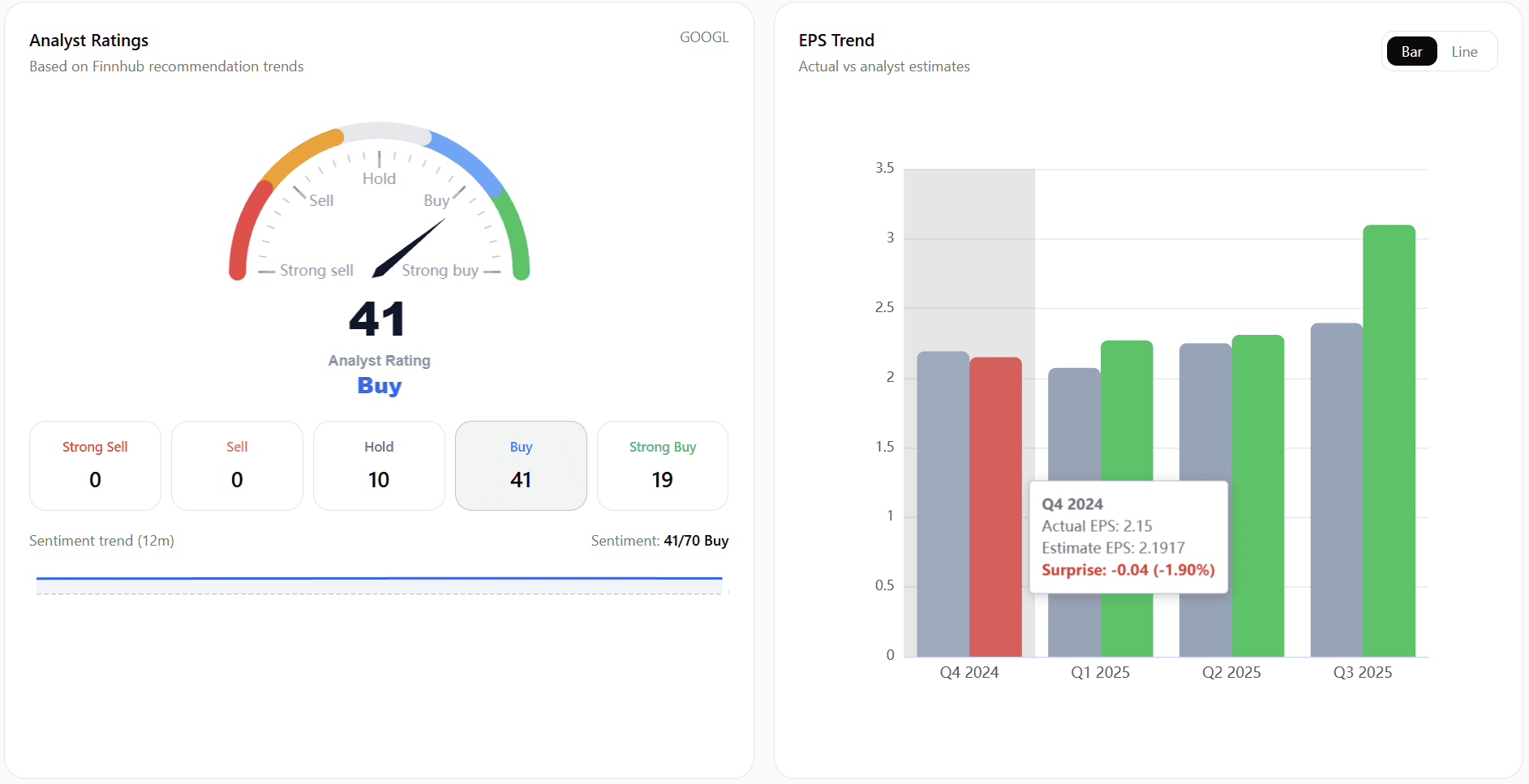Open the Strong Buy ratings card

[662, 465]
